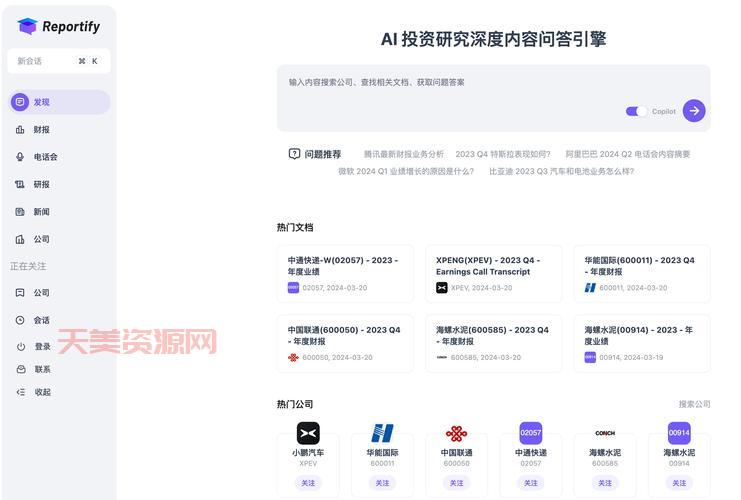Click 登录 to log in
The image size is (741, 500).
(43, 346)
